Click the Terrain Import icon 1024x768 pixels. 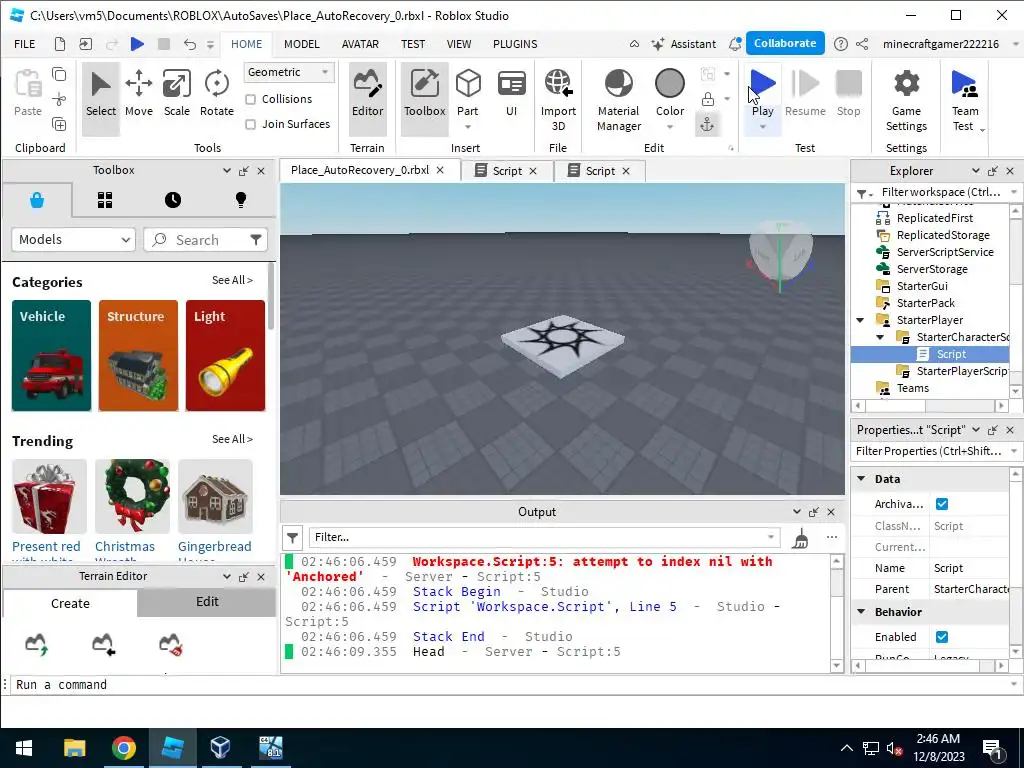[103, 645]
